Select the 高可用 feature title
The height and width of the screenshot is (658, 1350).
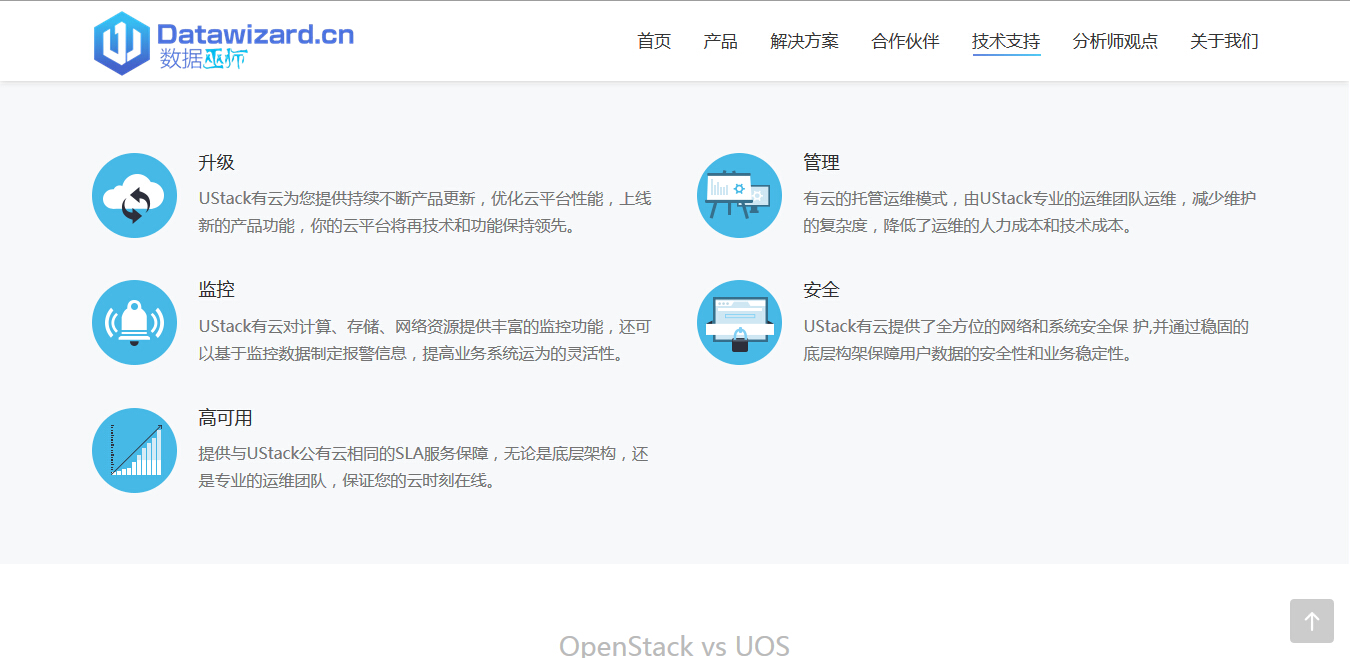point(225,418)
